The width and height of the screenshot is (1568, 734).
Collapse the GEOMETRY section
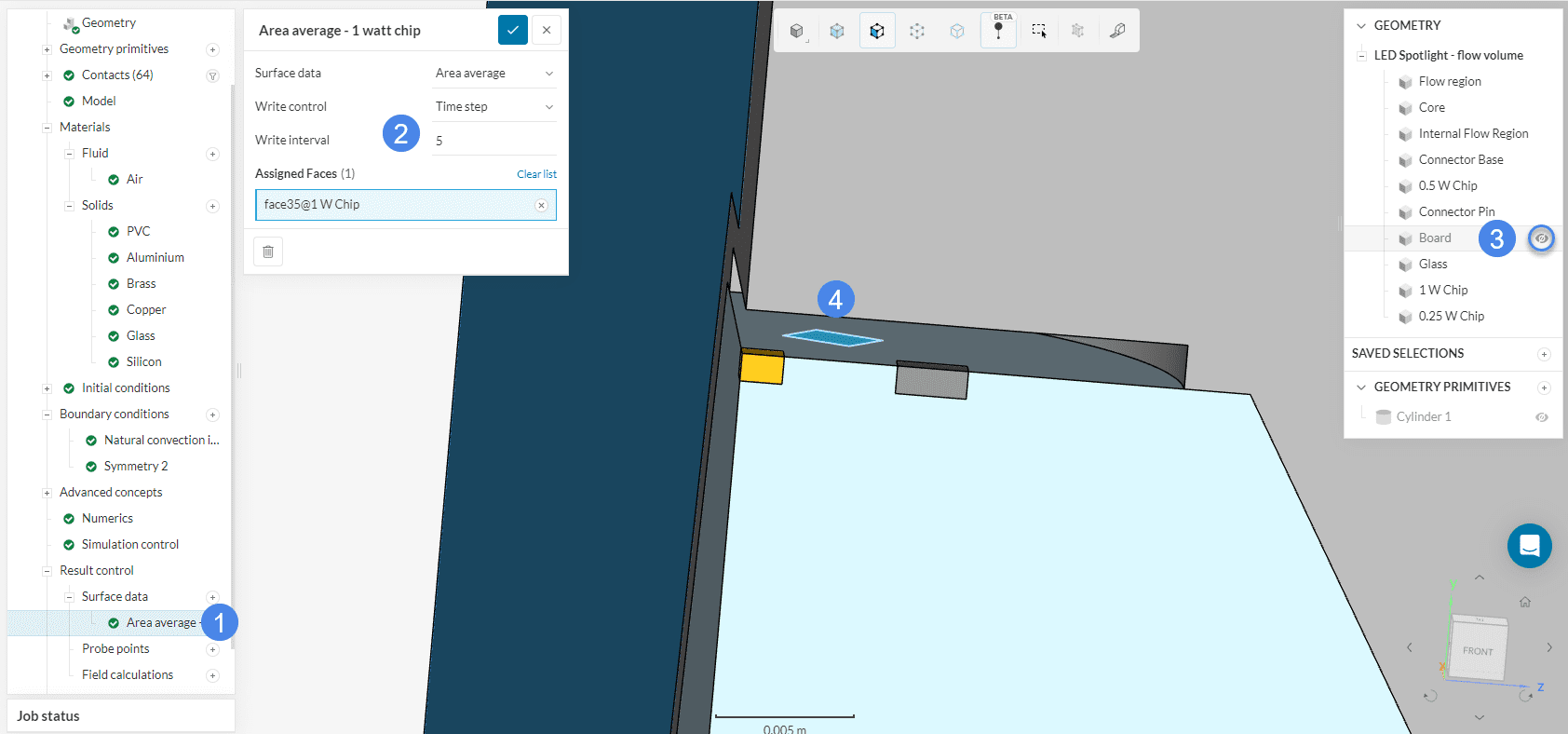pos(1361,26)
